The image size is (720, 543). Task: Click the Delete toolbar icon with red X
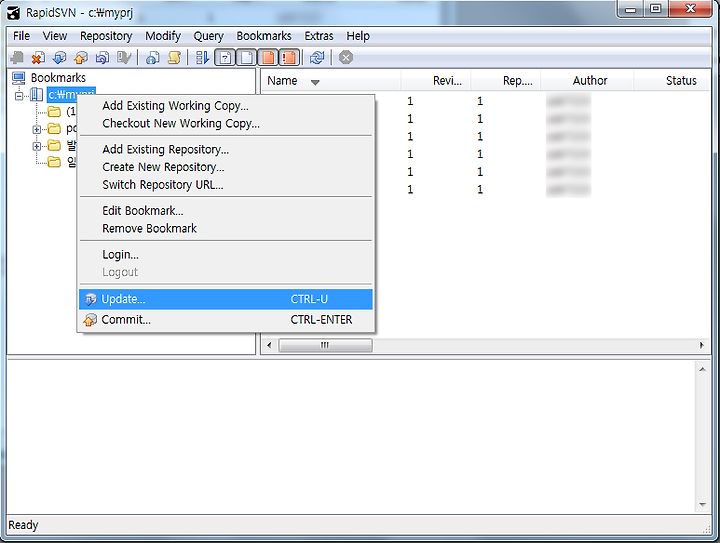tap(38, 58)
